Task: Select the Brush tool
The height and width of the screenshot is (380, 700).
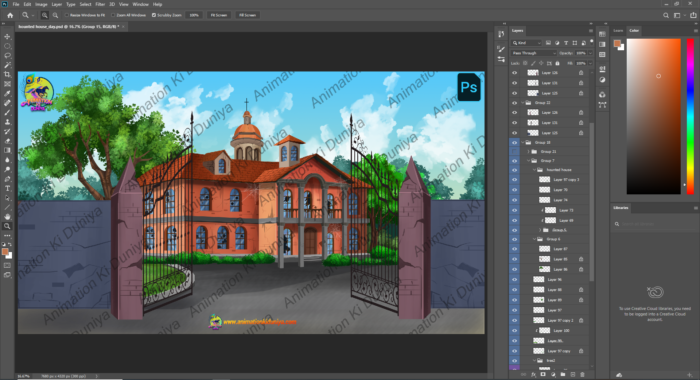Action: click(x=7, y=113)
